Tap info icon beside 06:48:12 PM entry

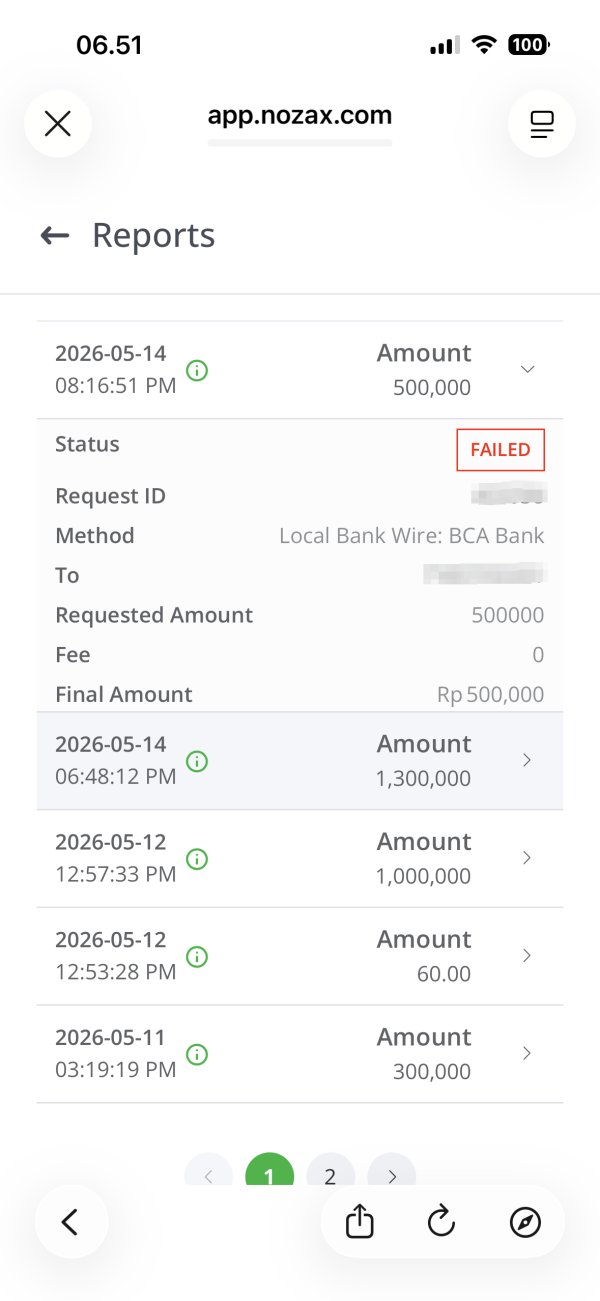tap(197, 761)
